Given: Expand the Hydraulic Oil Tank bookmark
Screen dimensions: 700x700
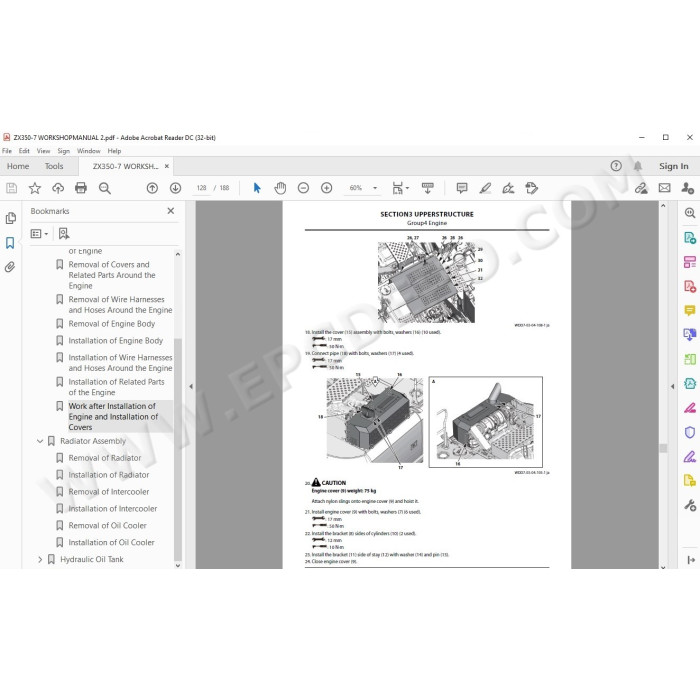Looking at the screenshot, I should tap(40, 559).
